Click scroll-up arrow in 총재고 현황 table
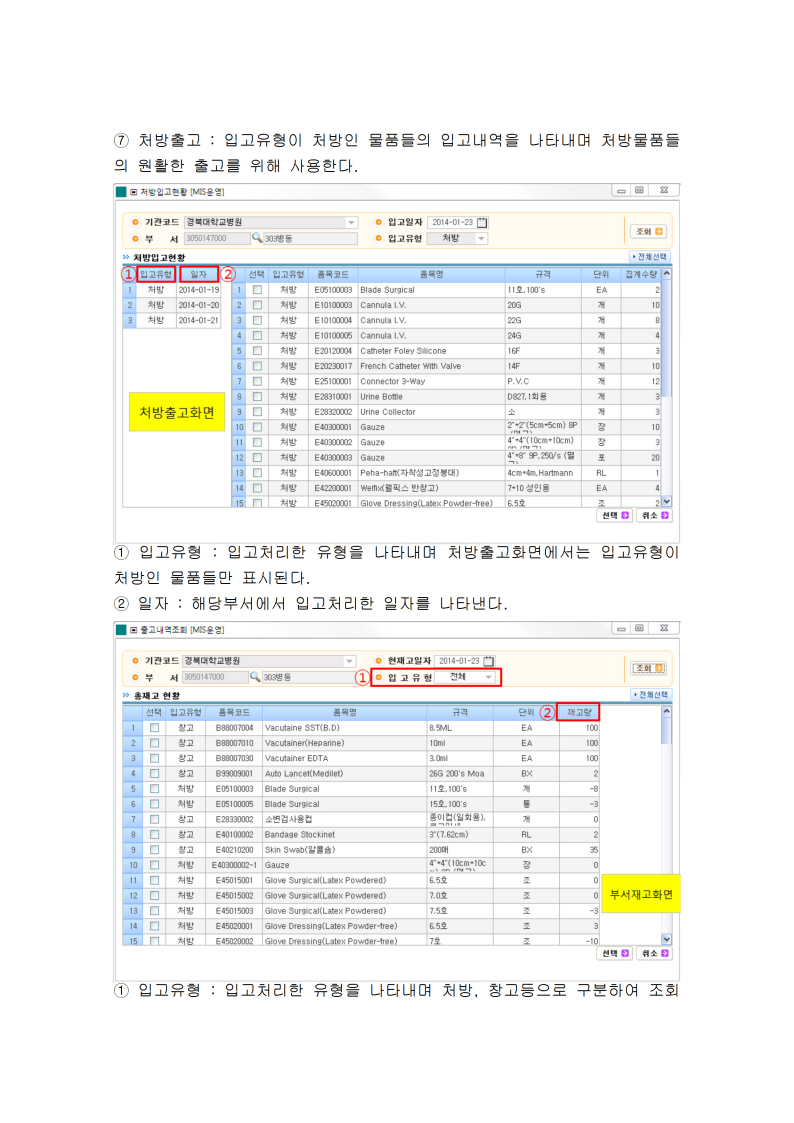 (x=667, y=712)
